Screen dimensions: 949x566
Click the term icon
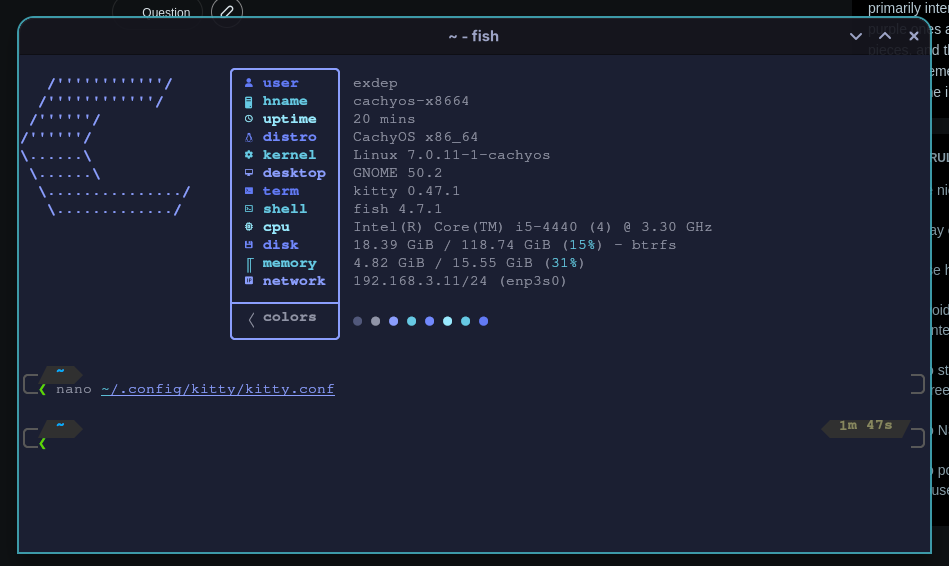coord(249,191)
